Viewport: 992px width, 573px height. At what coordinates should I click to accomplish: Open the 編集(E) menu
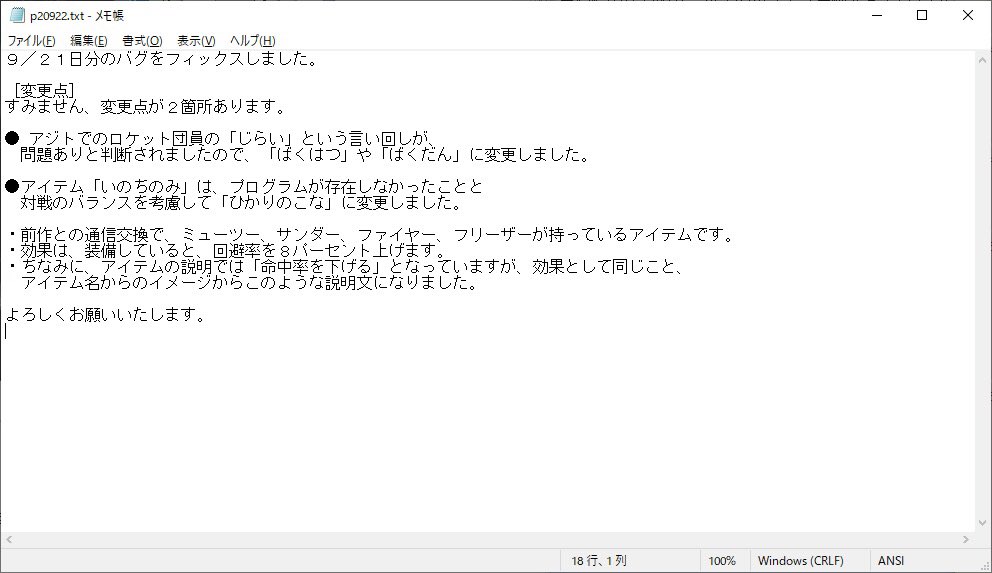coord(88,40)
